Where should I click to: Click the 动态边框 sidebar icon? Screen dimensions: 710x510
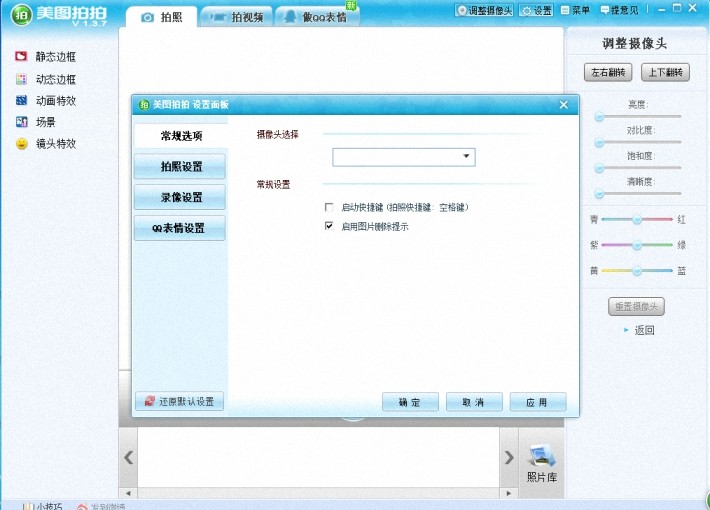[21, 79]
